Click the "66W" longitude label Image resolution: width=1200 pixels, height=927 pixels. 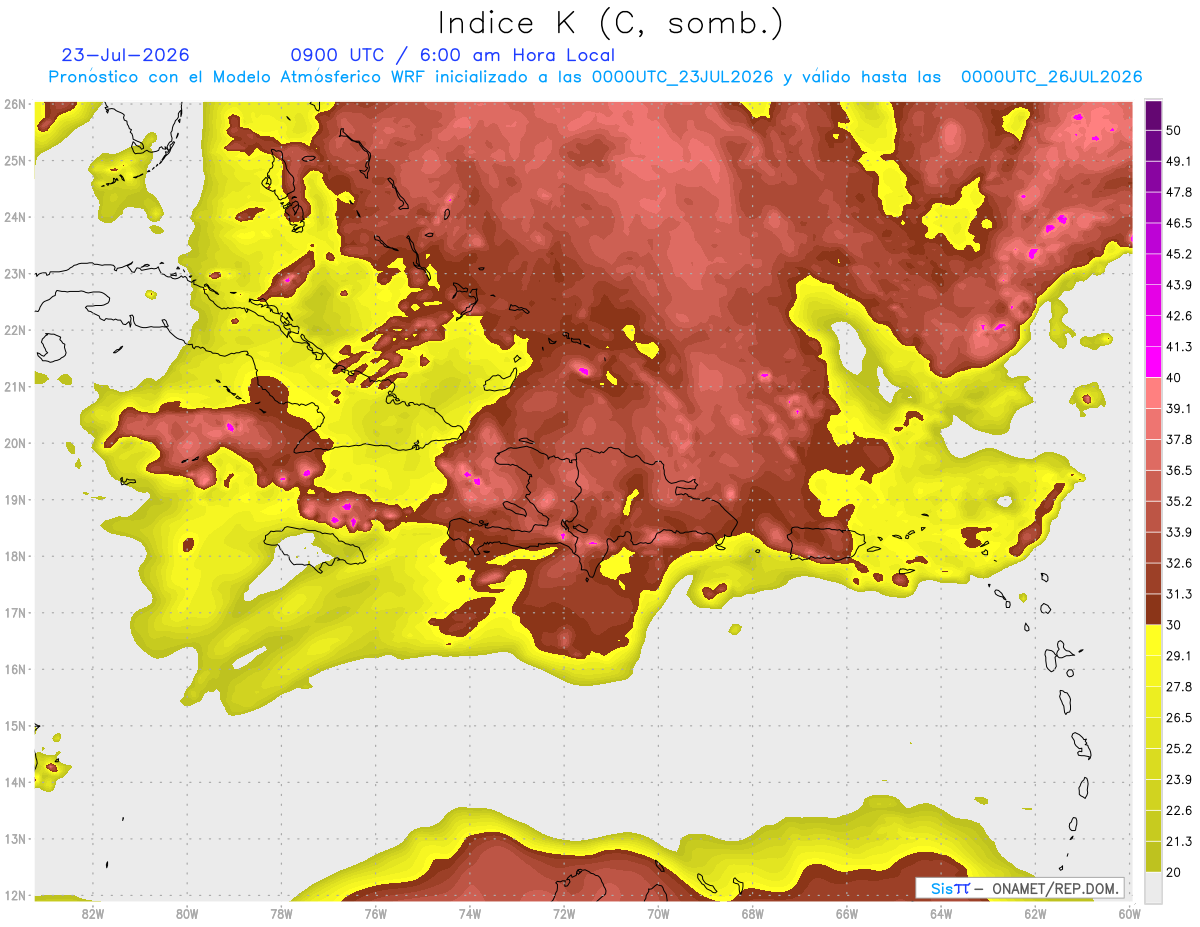point(847,912)
